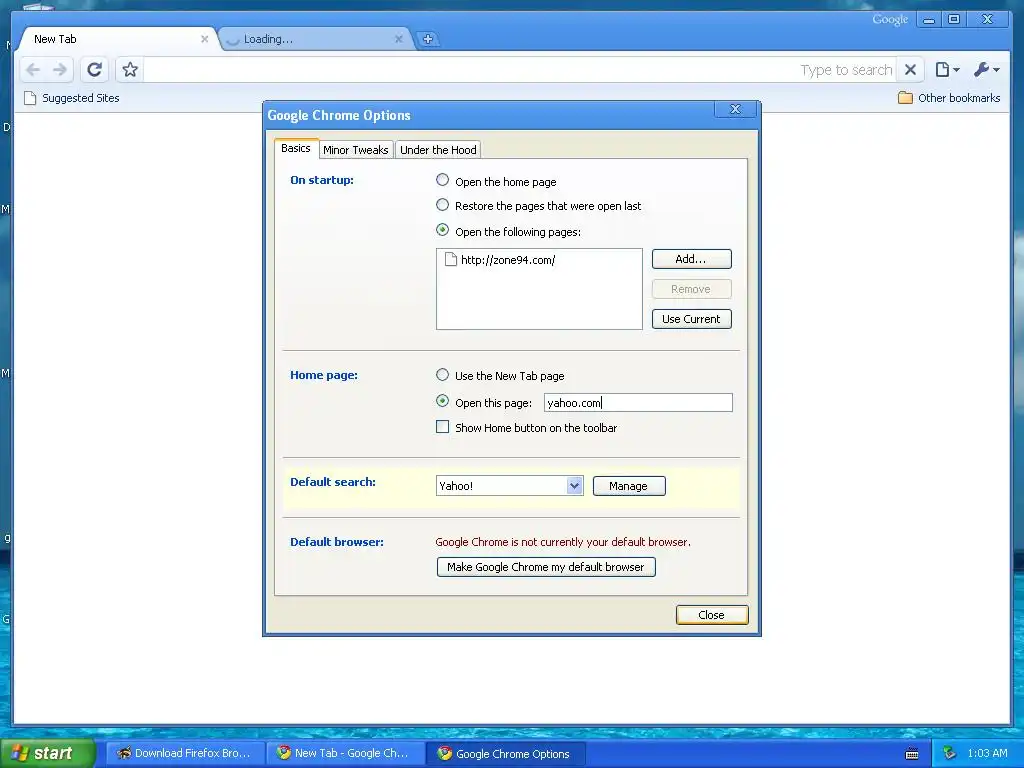Click the Type to search address bar
Screen dimensions: 1024x768
(x=519, y=69)
